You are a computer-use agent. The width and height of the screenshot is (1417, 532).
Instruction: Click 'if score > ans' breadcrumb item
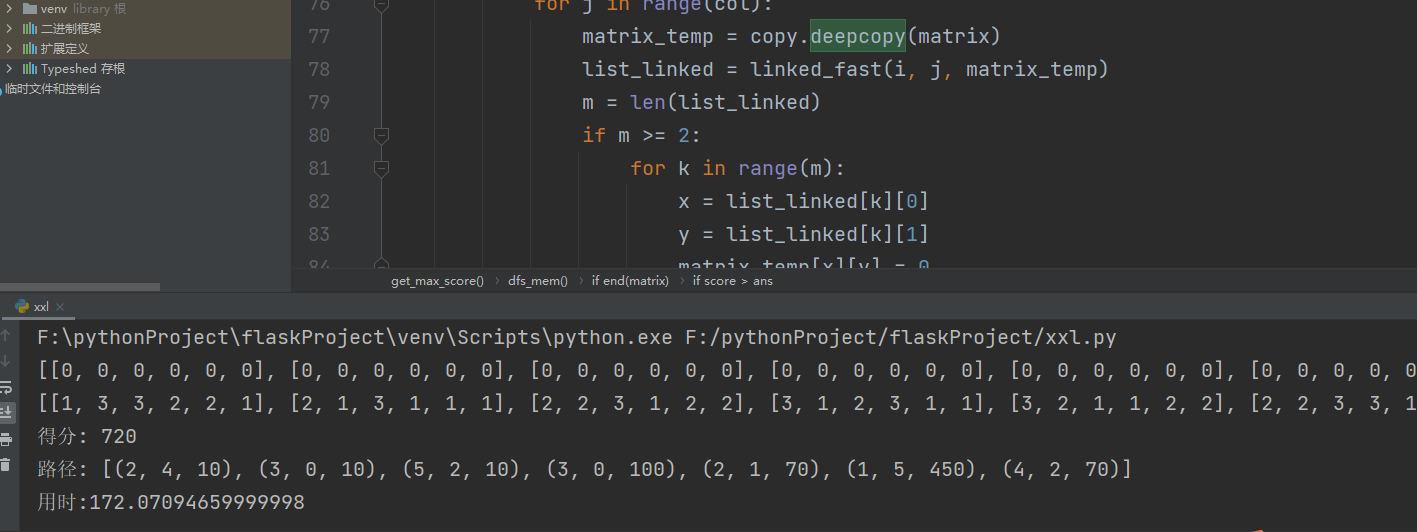coord(732,281)
